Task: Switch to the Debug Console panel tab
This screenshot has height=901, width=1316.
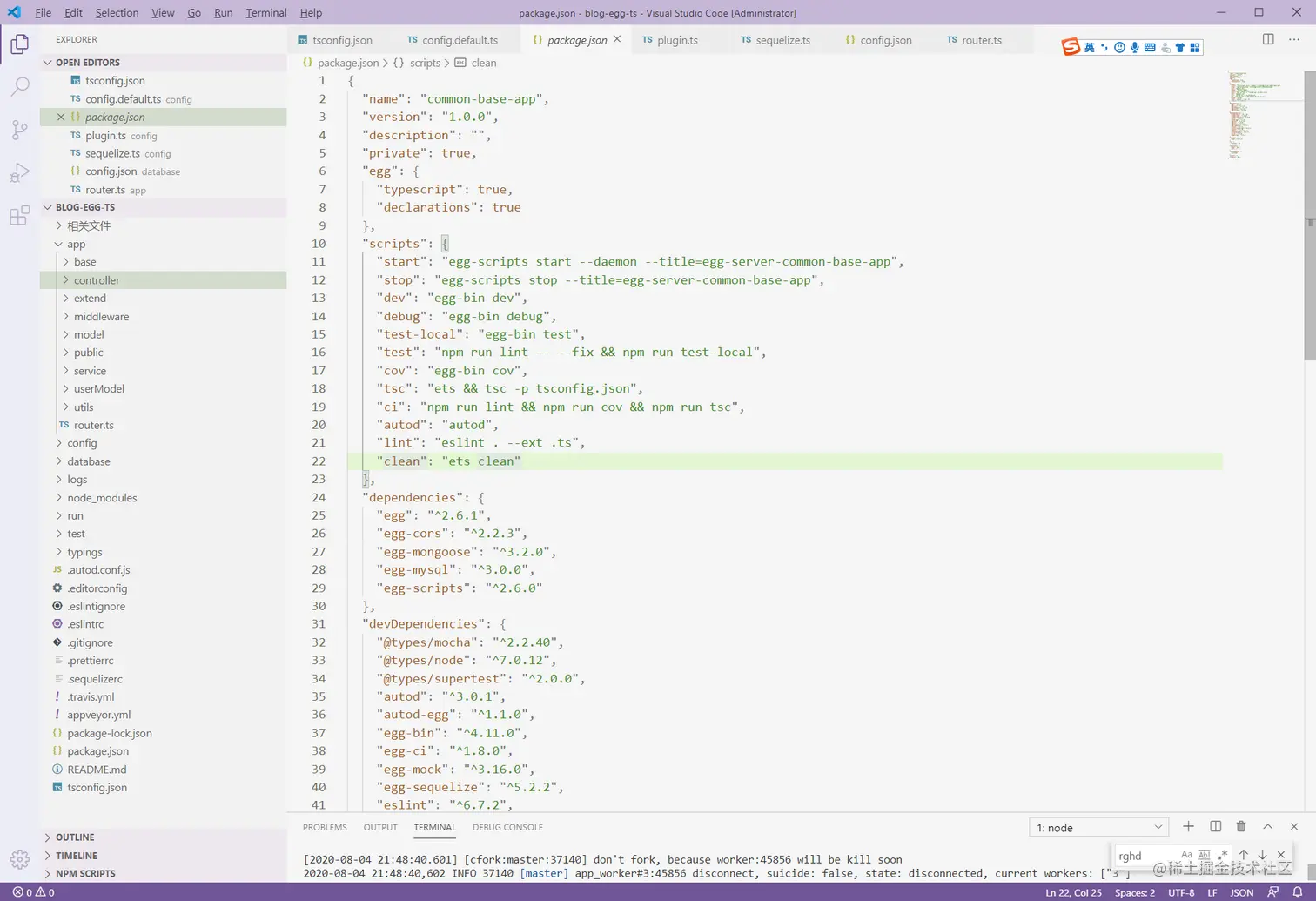Action: pos(507,827)
